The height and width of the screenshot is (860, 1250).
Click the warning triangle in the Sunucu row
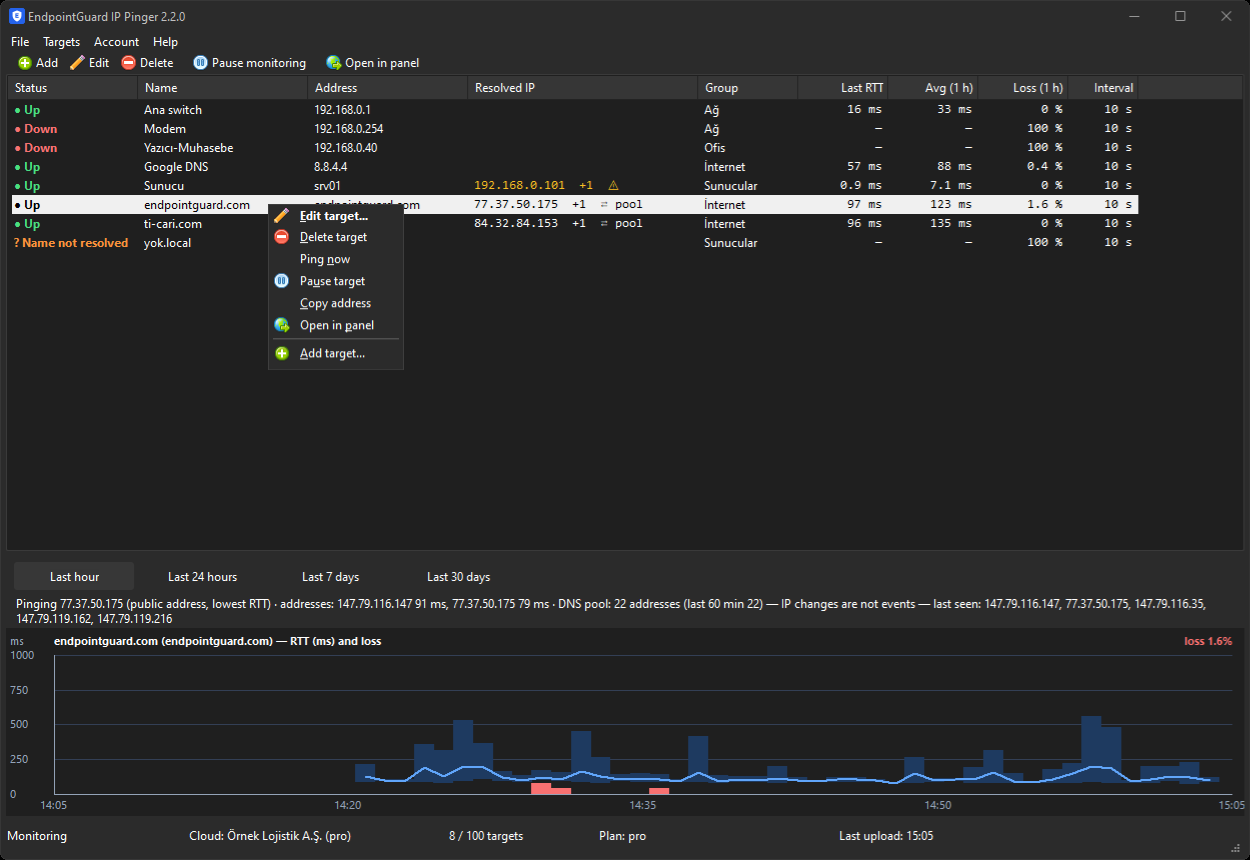click(613, 185)
